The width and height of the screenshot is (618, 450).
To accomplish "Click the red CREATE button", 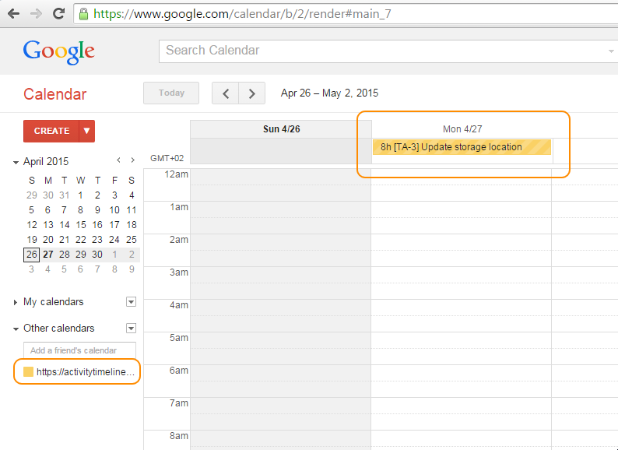I will [51, 131].
